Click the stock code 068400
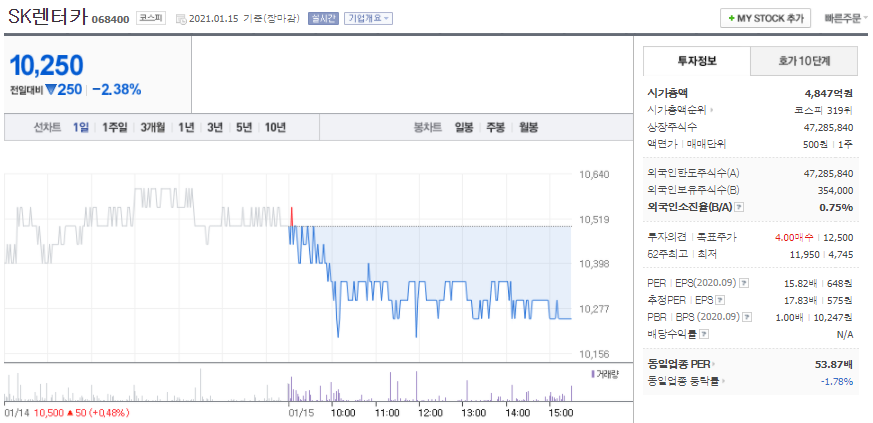 [x=110, y=19]
